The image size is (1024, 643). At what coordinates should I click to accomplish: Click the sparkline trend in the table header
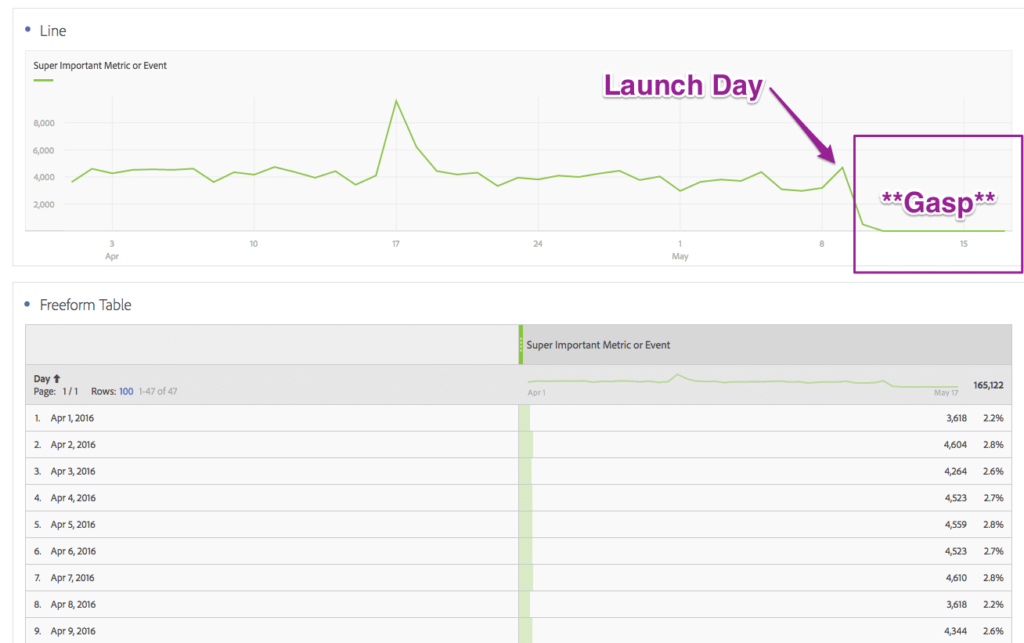pyautogui.click(x=742, y=382)
